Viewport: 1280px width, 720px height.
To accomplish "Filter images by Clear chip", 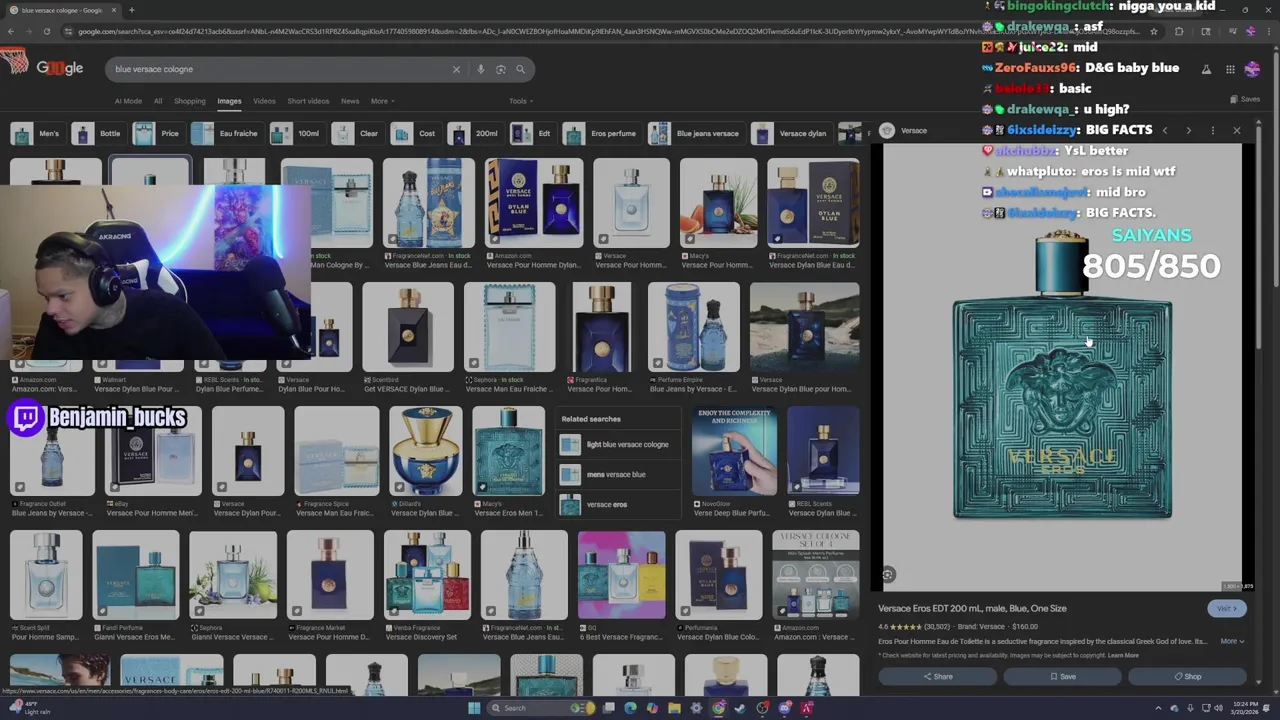I will [358, 133].
